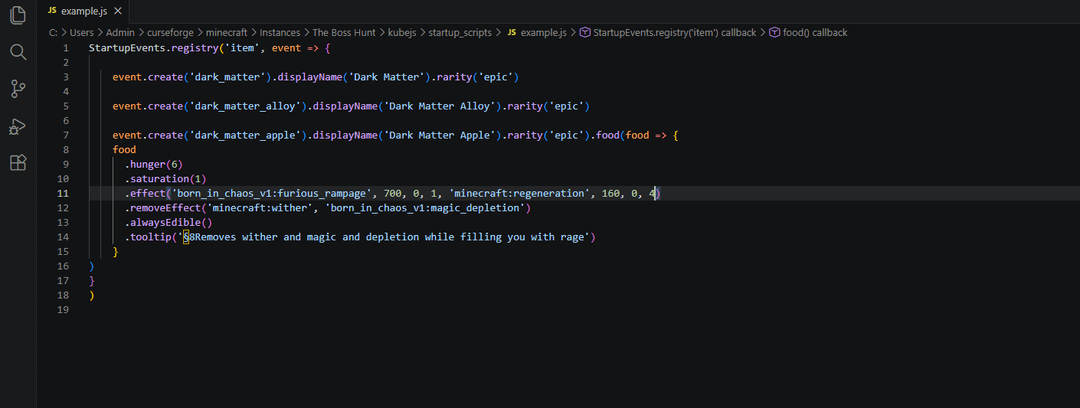Open the Extensions view icon
Image resolution: width=1080 pixels, height=408 pixels.
point(17,162)
